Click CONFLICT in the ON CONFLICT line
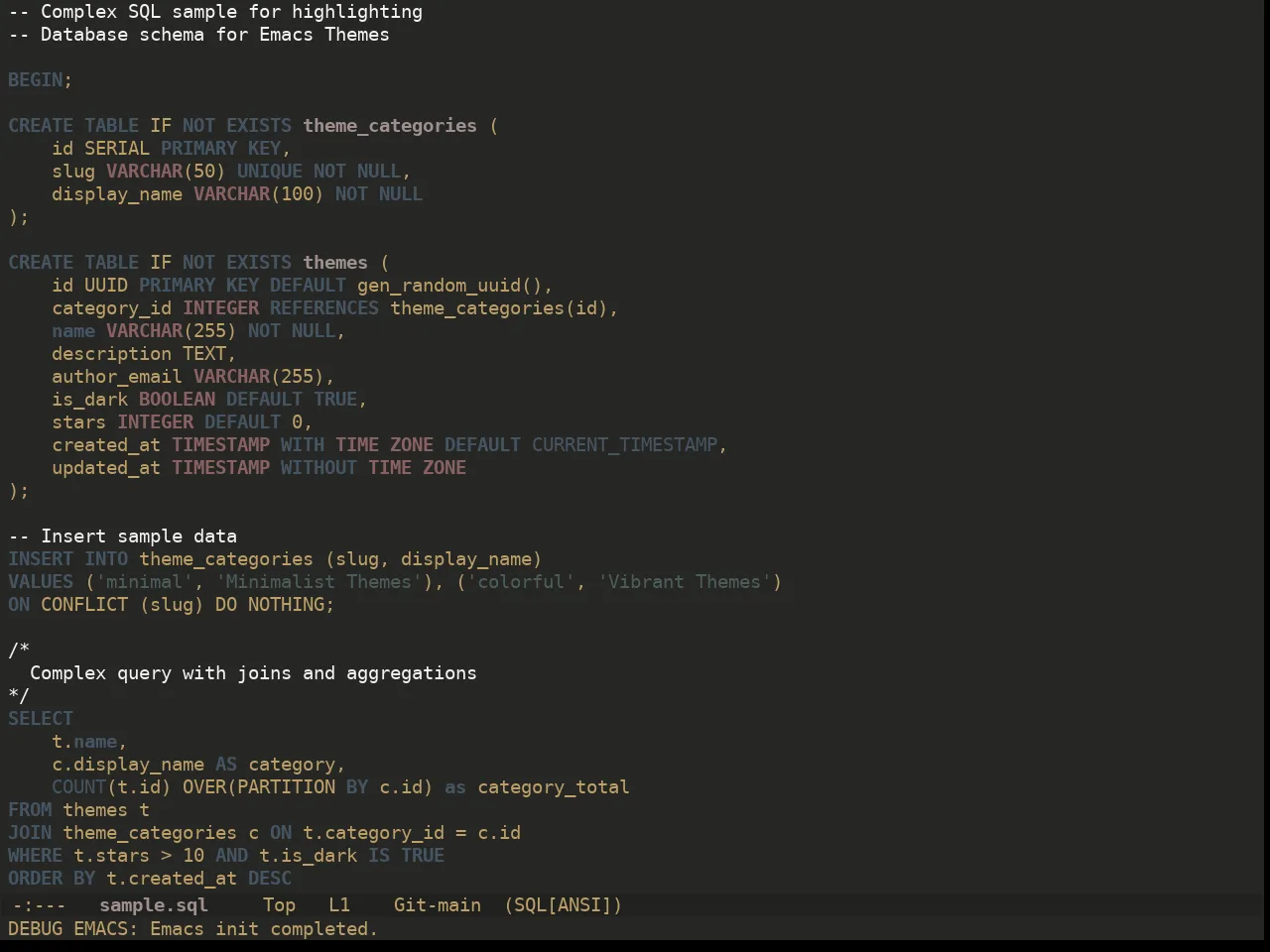 click(84, 604)
